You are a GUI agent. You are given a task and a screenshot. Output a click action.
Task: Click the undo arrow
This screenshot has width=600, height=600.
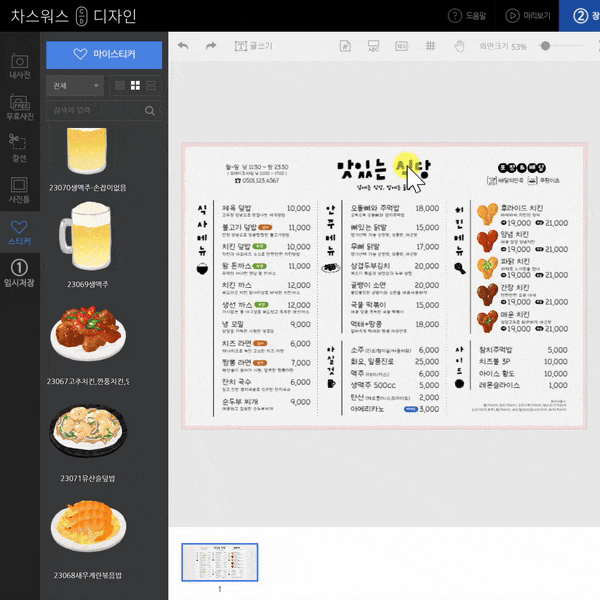click(x=183, y=46)
